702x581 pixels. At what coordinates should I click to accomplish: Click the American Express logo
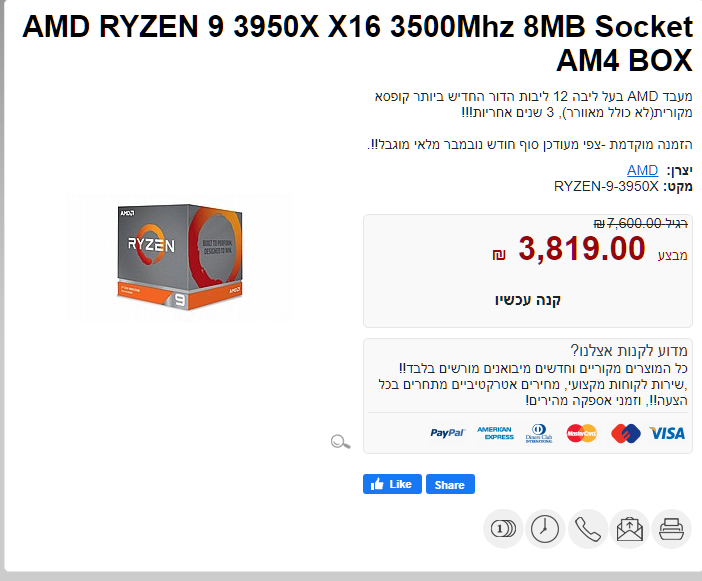pos(495,433)
